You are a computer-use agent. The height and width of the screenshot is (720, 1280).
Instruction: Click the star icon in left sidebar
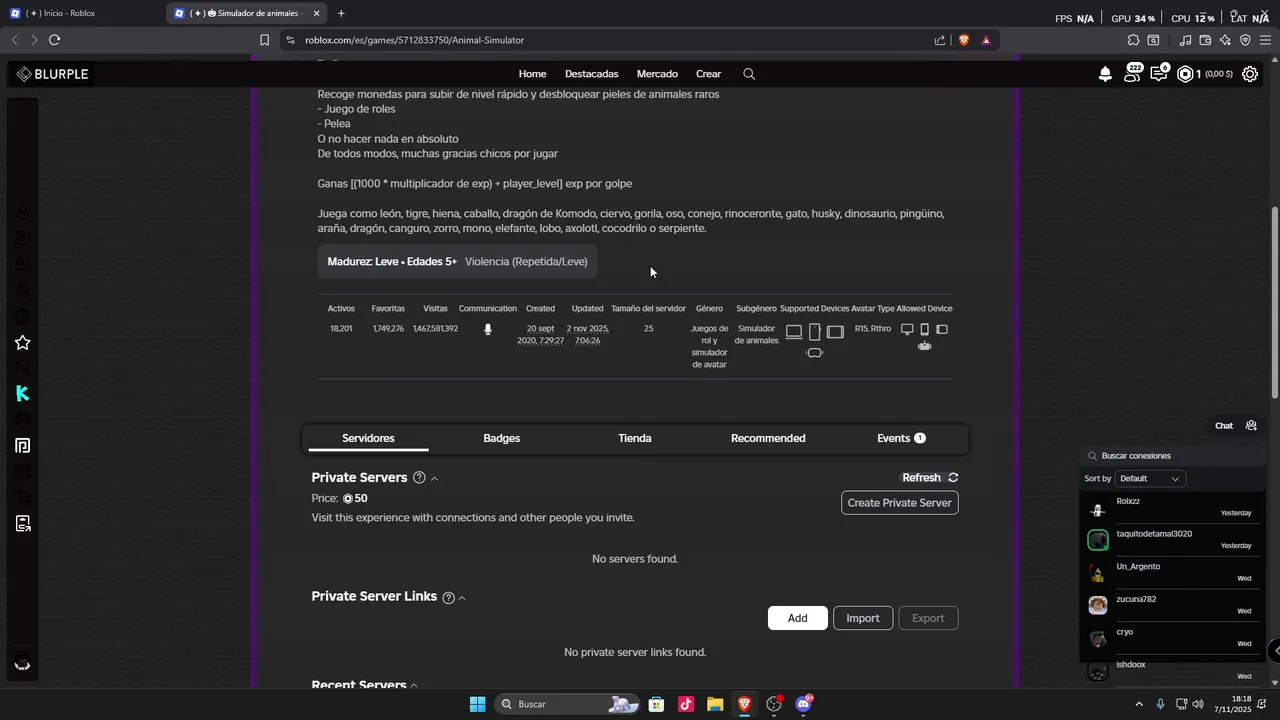pyautogui.click(x=22, y=343)
